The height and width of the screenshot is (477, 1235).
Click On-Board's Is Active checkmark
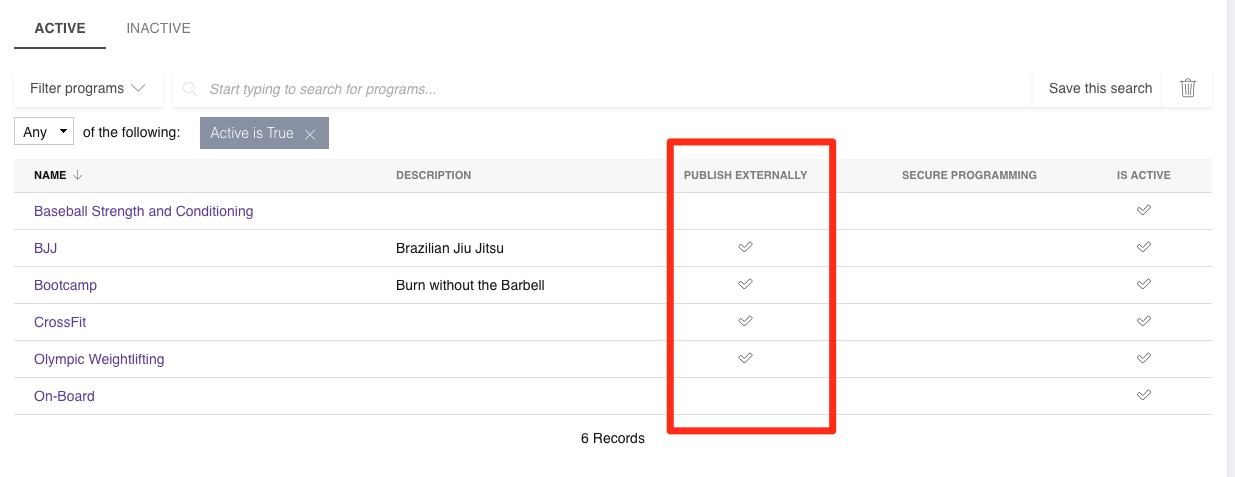pyautogui.click(x=1144, y=395)
